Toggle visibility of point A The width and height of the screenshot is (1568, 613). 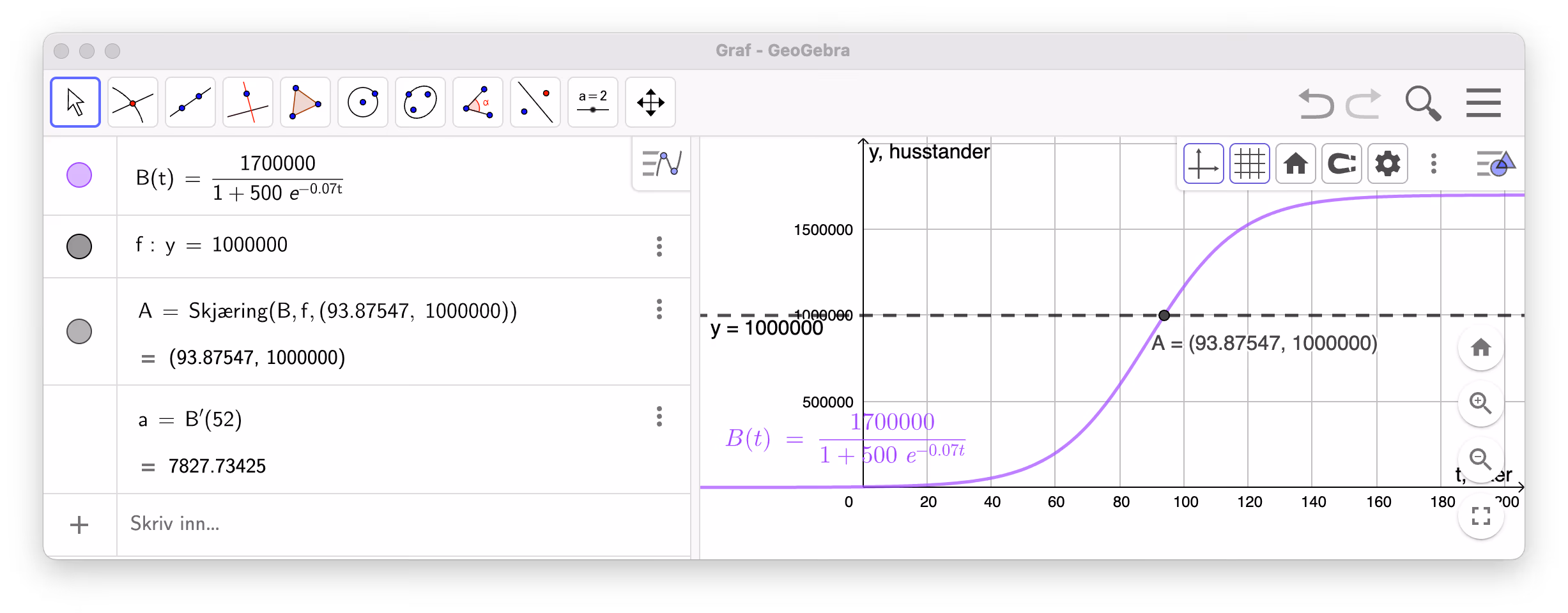[x=79, y=331]
